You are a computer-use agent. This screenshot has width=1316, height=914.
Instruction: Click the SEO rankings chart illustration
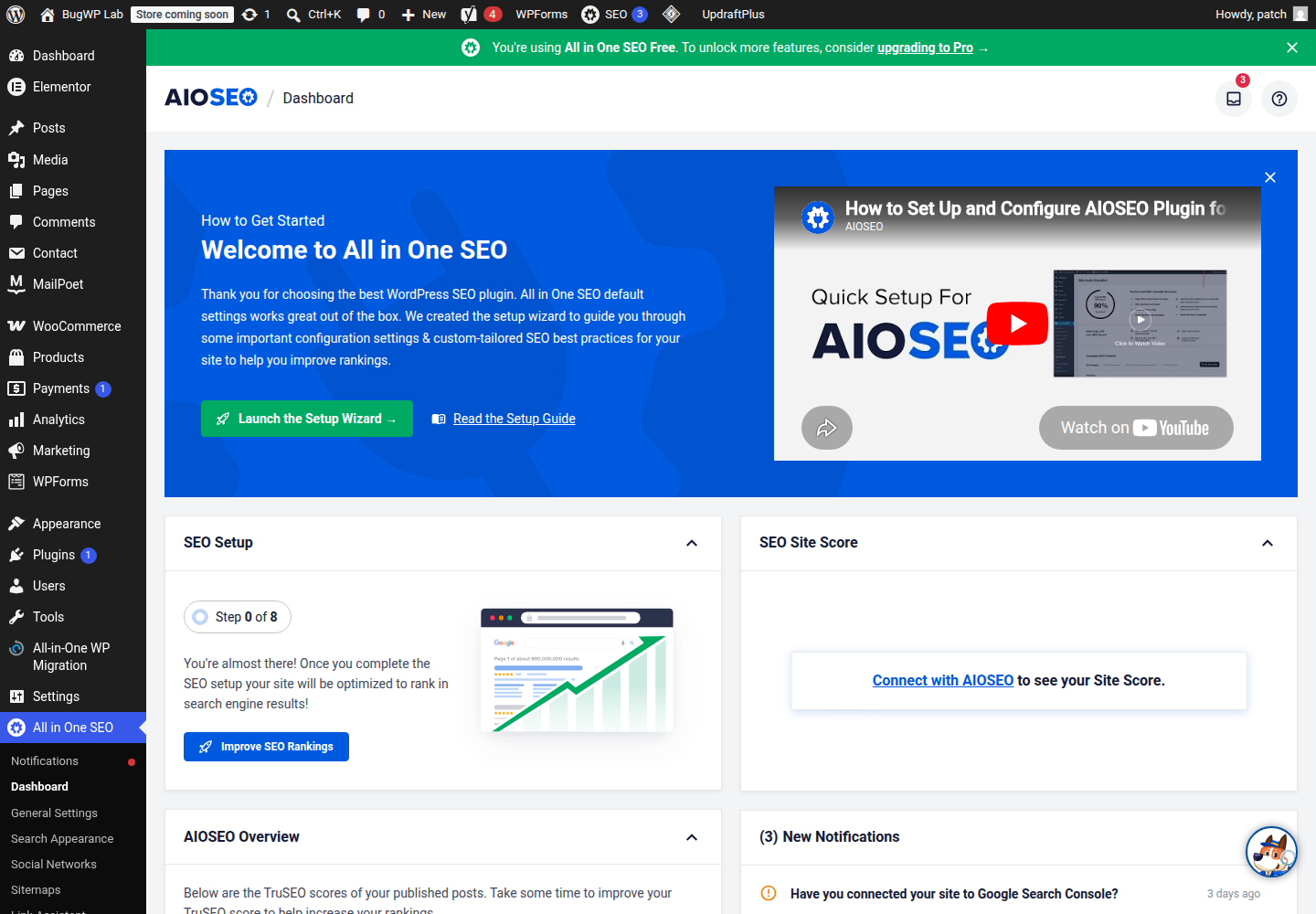[x=578, y=670]
